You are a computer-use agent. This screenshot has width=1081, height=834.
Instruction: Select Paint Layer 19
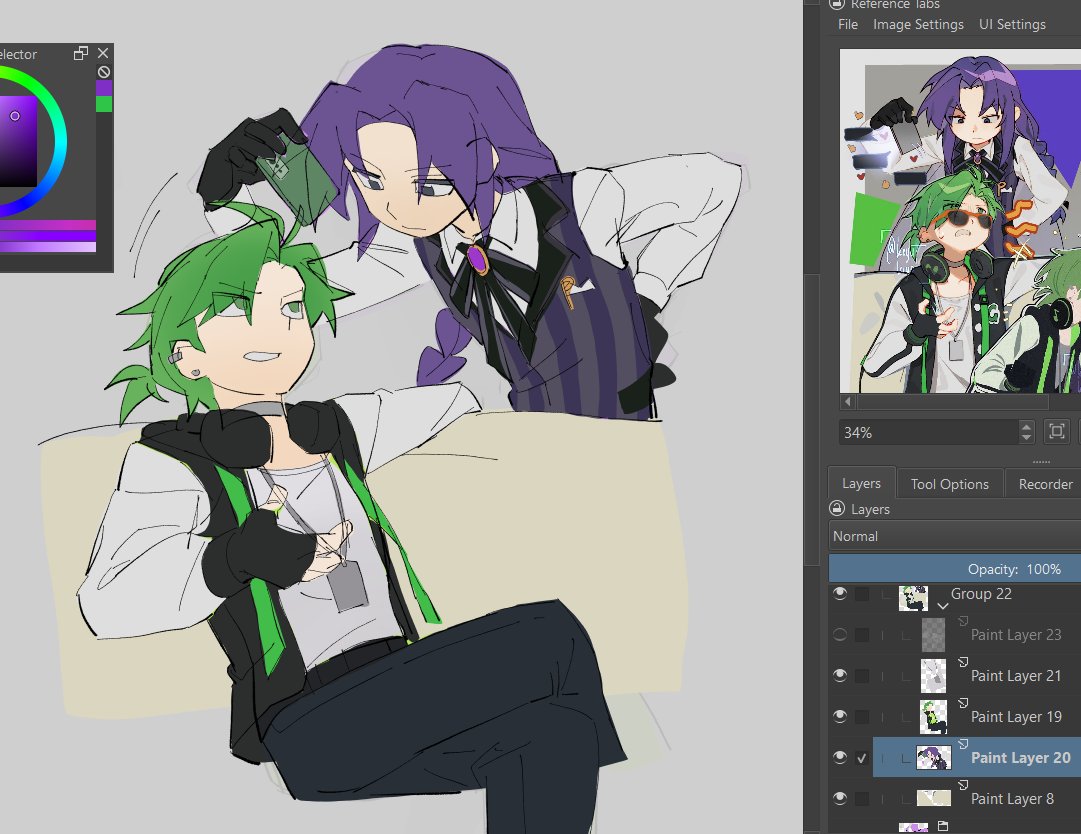[1016, 717]
